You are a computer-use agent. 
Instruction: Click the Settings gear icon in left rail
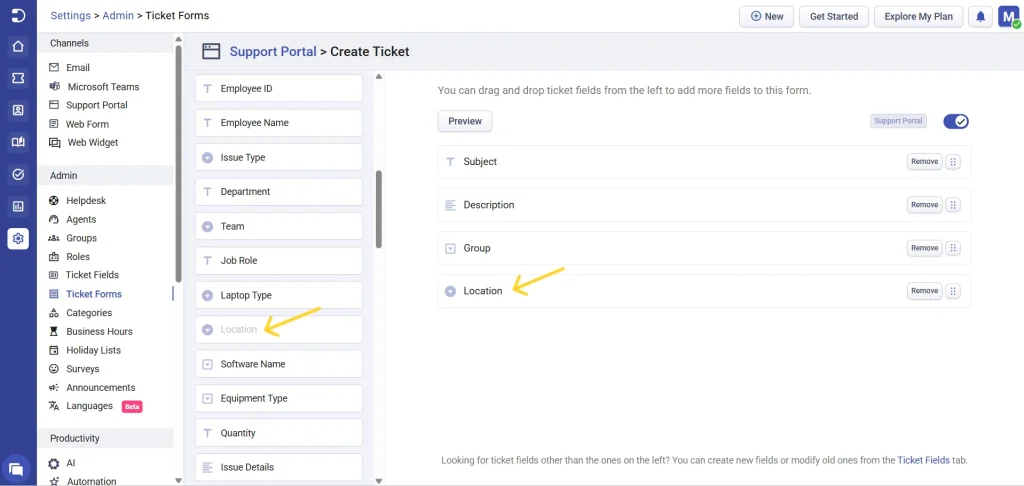18,238
